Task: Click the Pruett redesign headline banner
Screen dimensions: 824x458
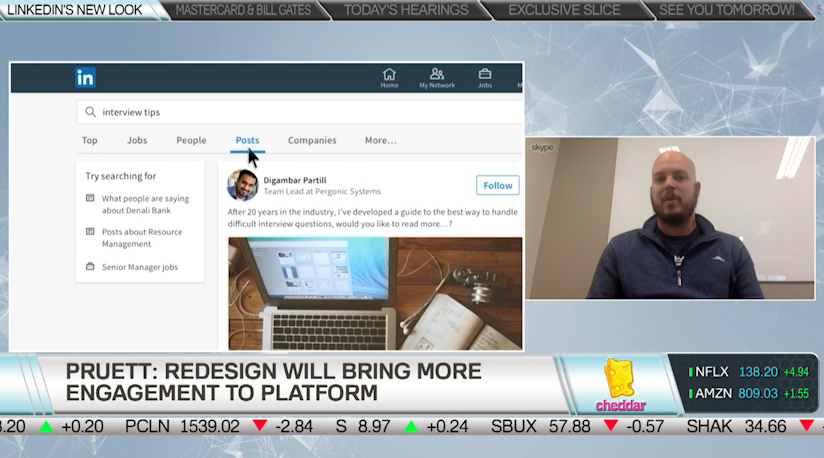Action: tap(273, 382)
